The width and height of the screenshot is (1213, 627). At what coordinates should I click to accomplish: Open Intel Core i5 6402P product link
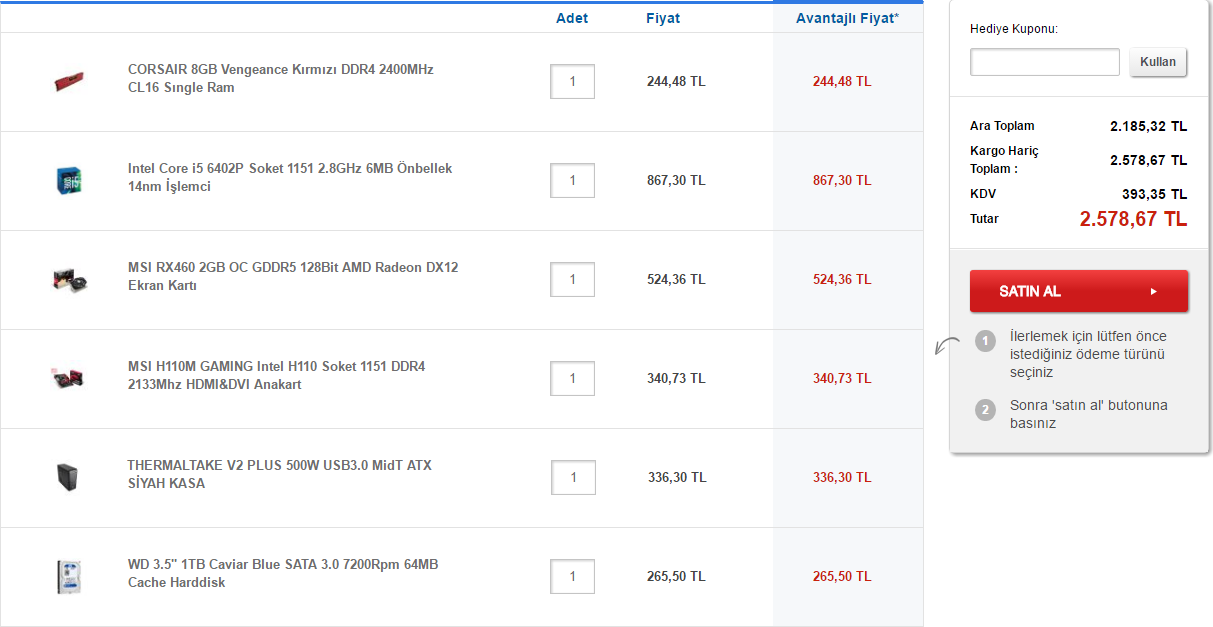pyautogui.click(x=289, y=177)
